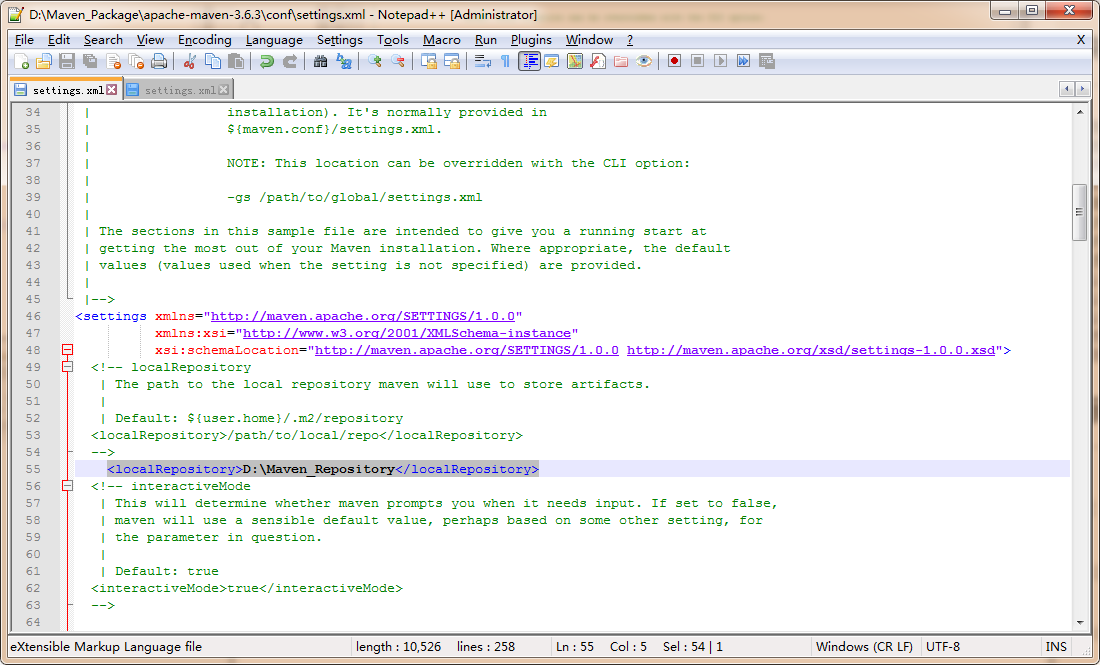Click the Save All toolbar icon
1100x665 pixels.
90,62
